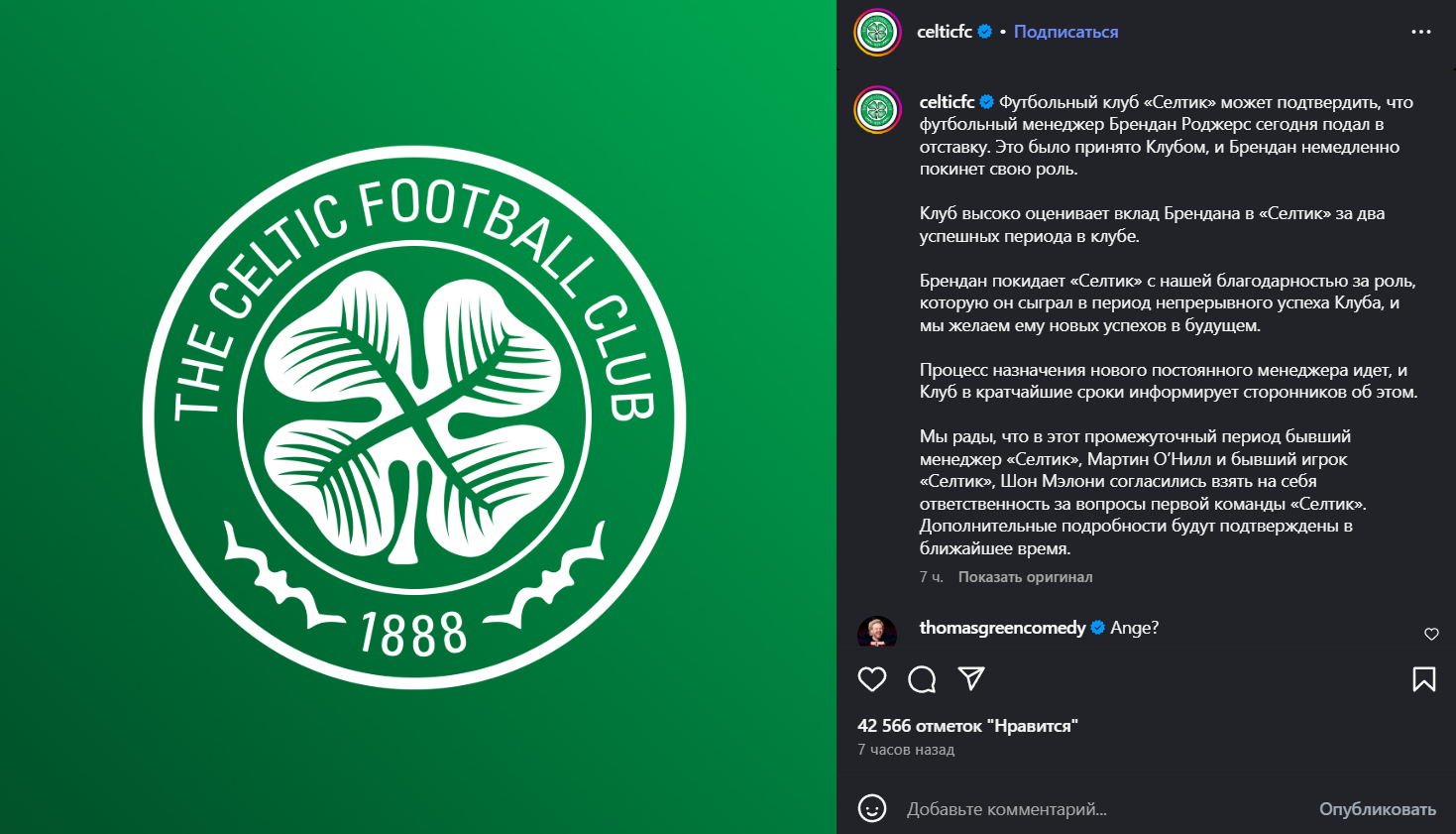This screenshot has height=834, width=1456.
Task: Like the post with the heart icon
Action: 872,679
